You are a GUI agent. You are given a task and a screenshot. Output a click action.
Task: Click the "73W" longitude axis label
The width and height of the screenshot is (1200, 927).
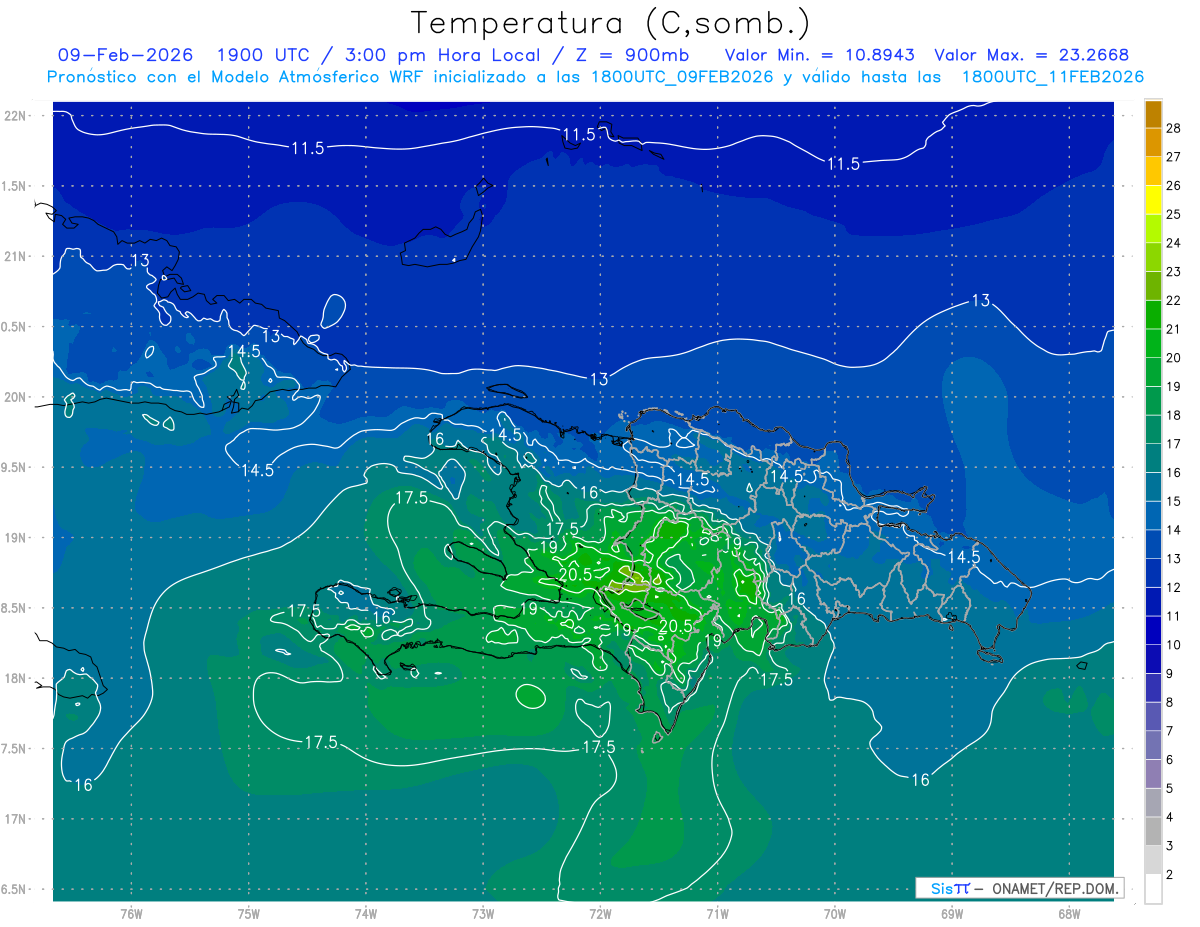coord(482,914)
